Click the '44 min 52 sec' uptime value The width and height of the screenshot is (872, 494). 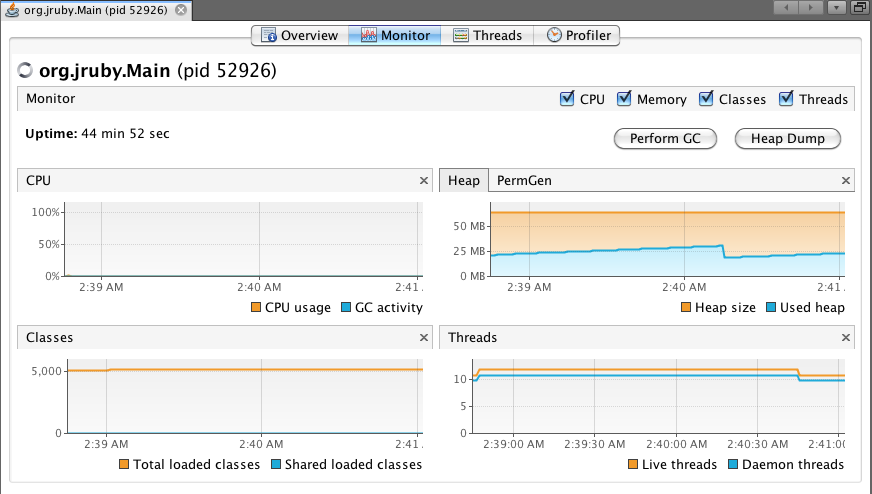125,134
